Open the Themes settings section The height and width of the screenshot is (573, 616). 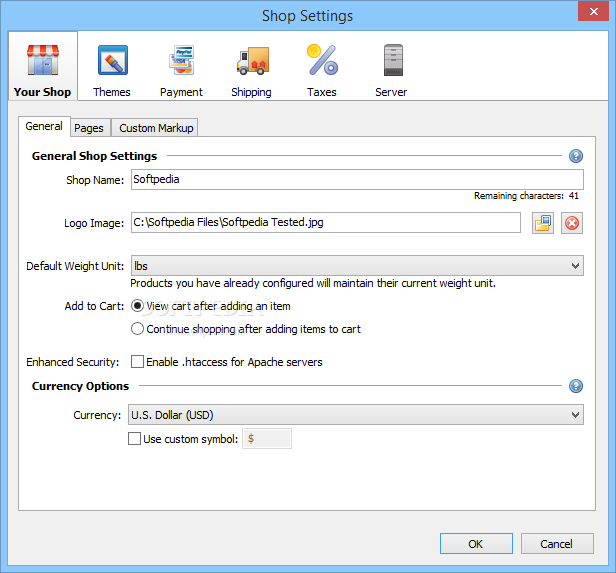[x=112, y=70]
